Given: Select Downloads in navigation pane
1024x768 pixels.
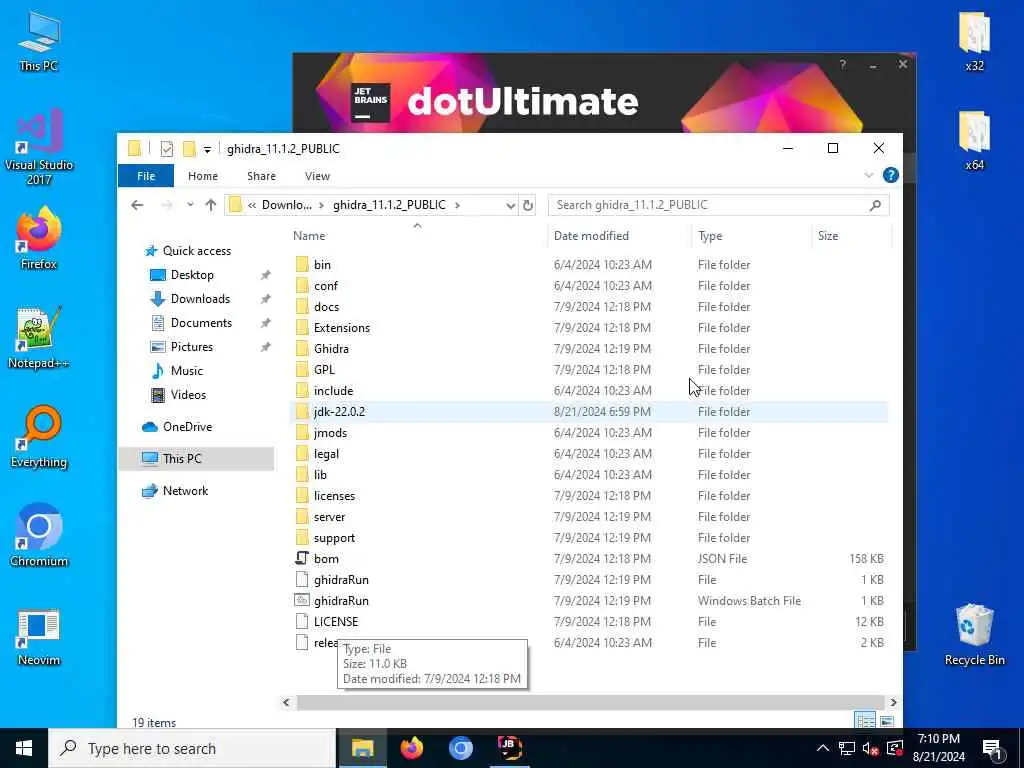Looking at the screenshot, I should 200,299.
